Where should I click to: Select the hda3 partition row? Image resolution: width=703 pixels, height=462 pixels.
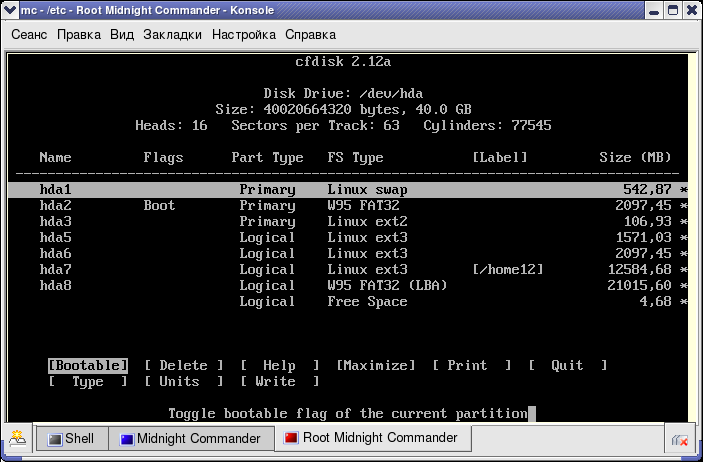[348, 222]
